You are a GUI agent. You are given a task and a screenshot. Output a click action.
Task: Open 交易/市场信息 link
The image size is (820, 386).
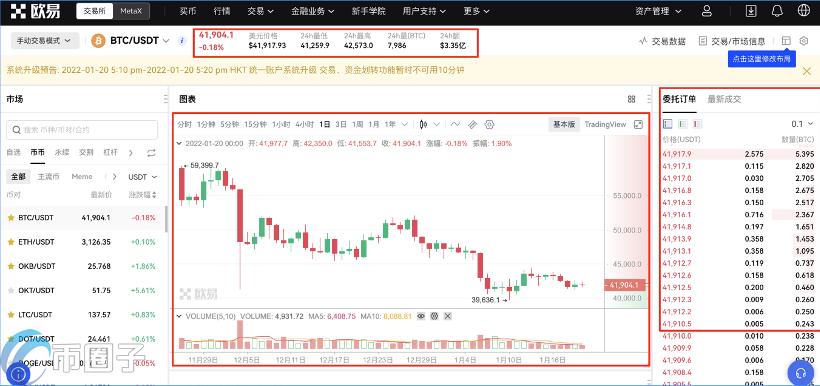732,41
